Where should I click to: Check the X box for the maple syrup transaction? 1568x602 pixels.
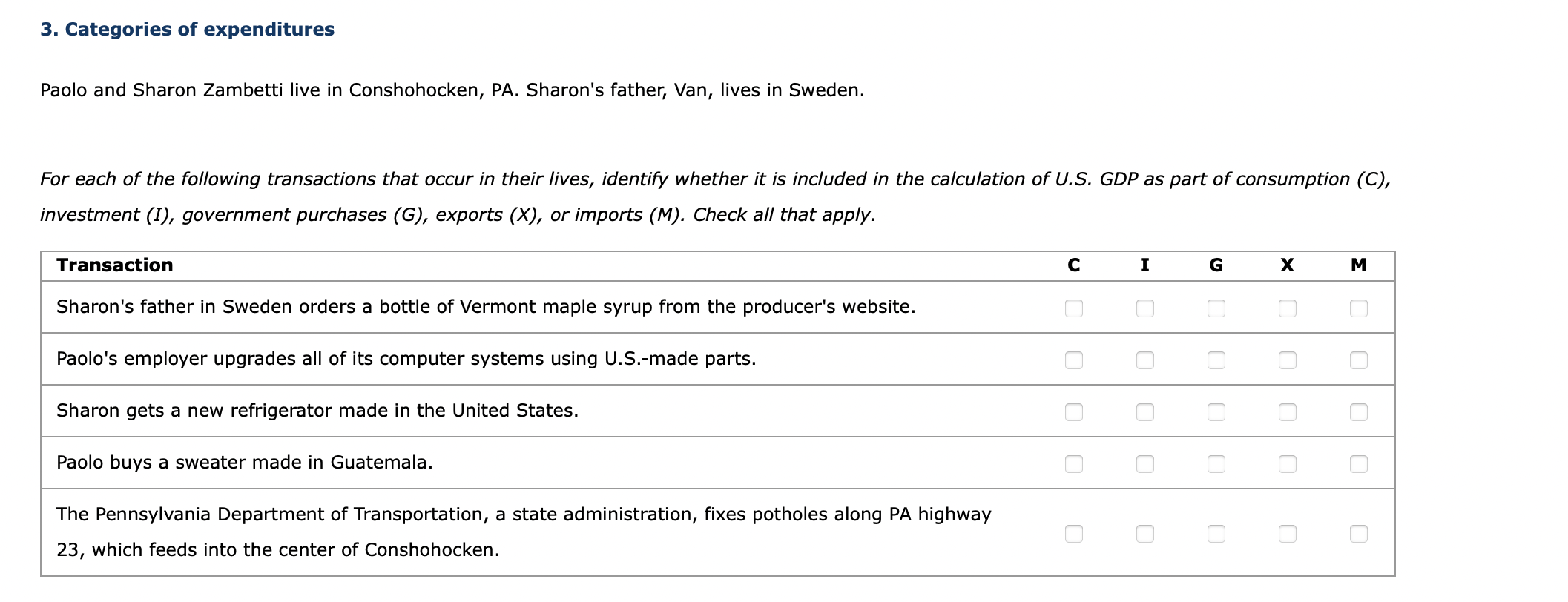(1288, 308)
